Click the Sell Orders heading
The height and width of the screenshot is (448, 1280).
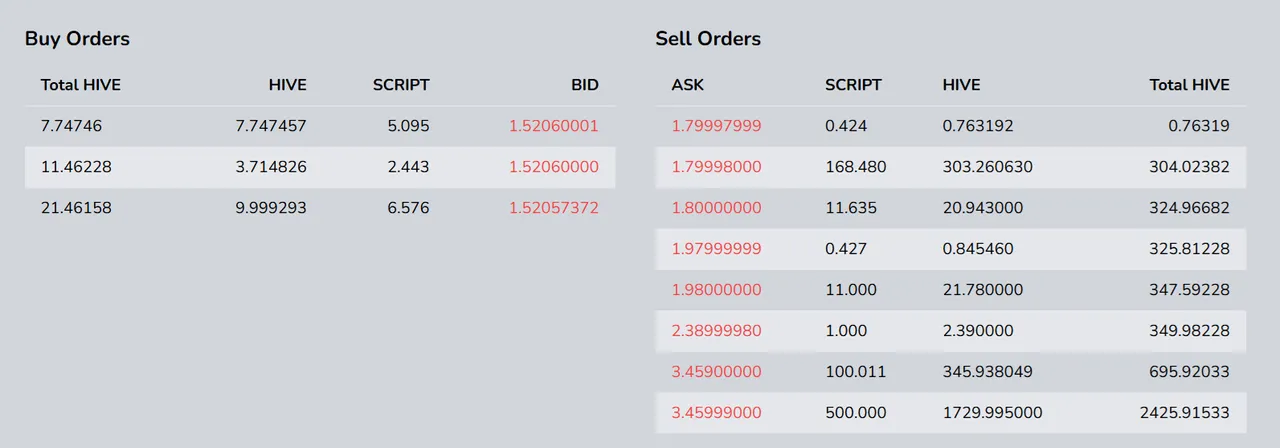(708, 39)
